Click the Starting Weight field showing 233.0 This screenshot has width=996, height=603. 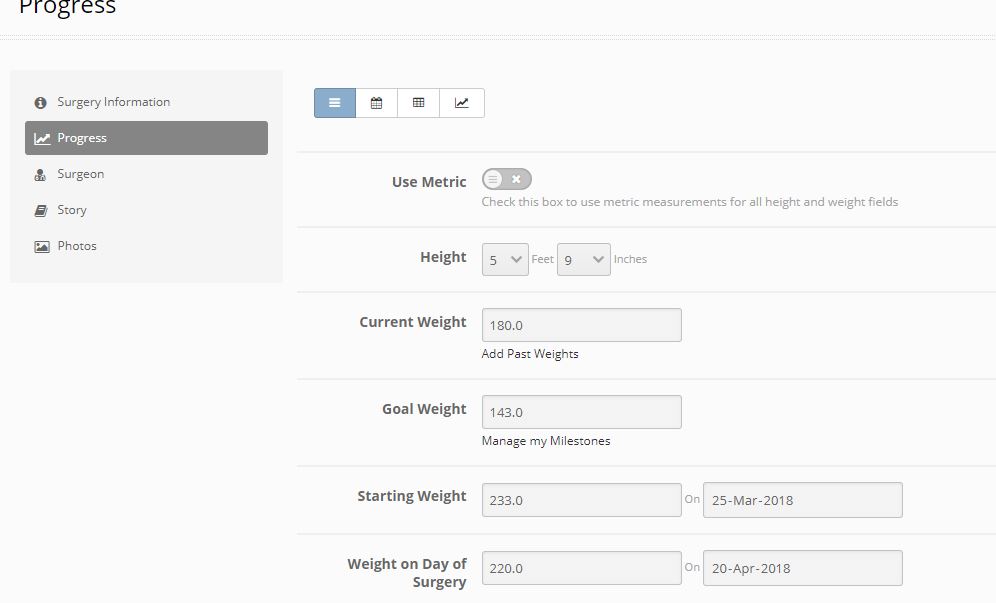(582, 500)
